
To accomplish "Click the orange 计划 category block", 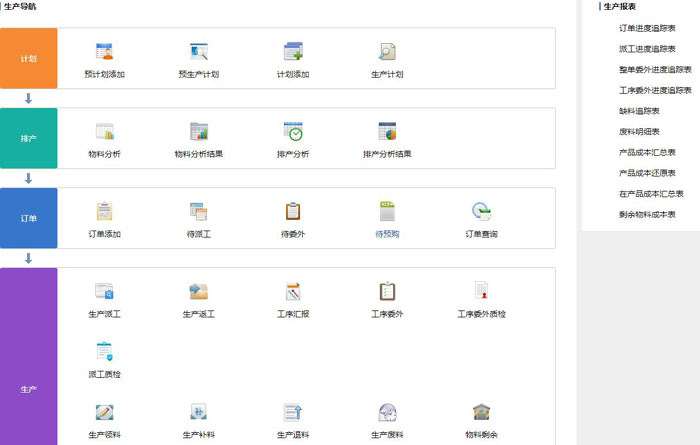I will [29, 58].
